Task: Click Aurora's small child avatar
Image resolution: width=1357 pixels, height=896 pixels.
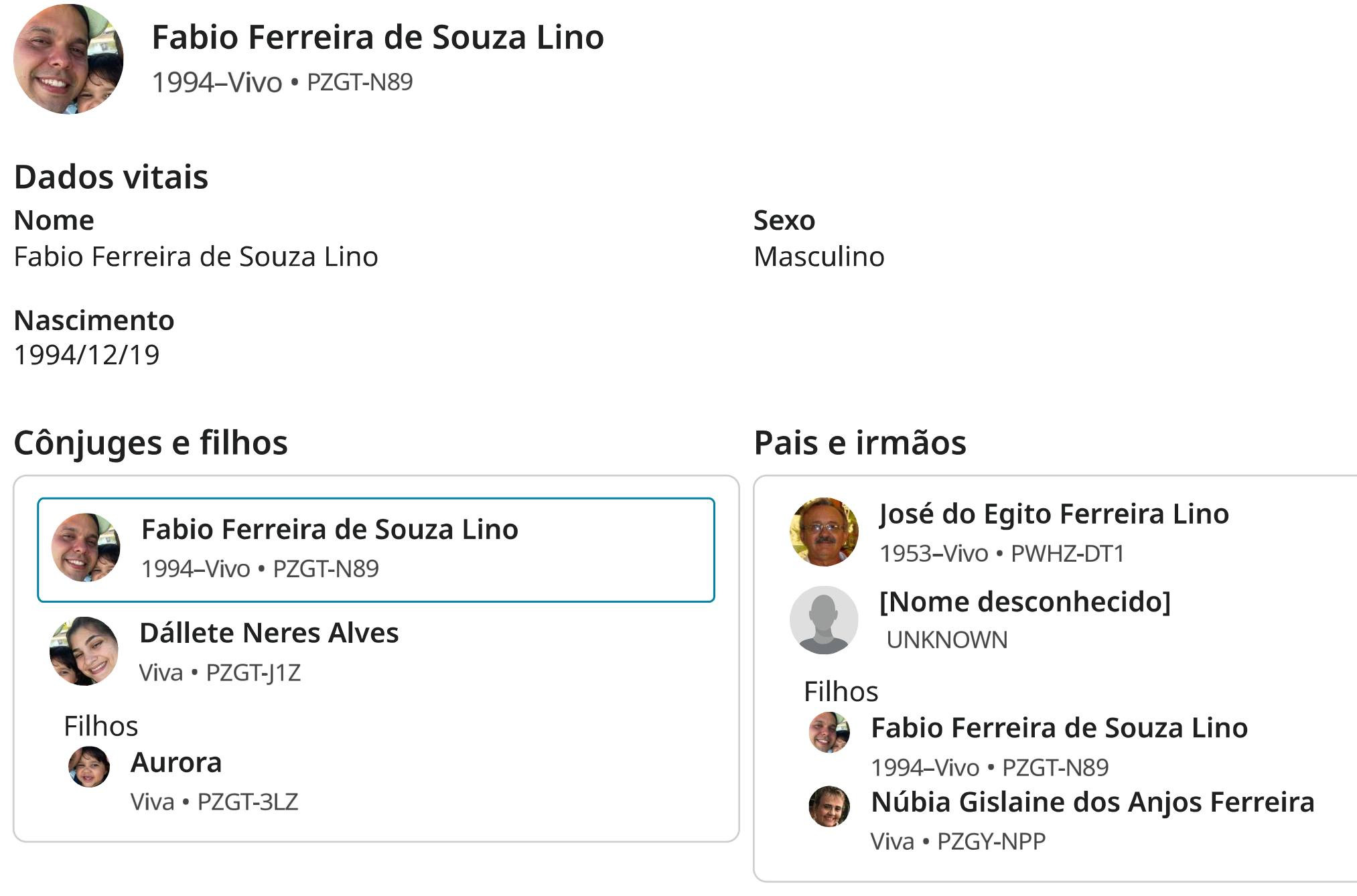Action: [89, 767]
